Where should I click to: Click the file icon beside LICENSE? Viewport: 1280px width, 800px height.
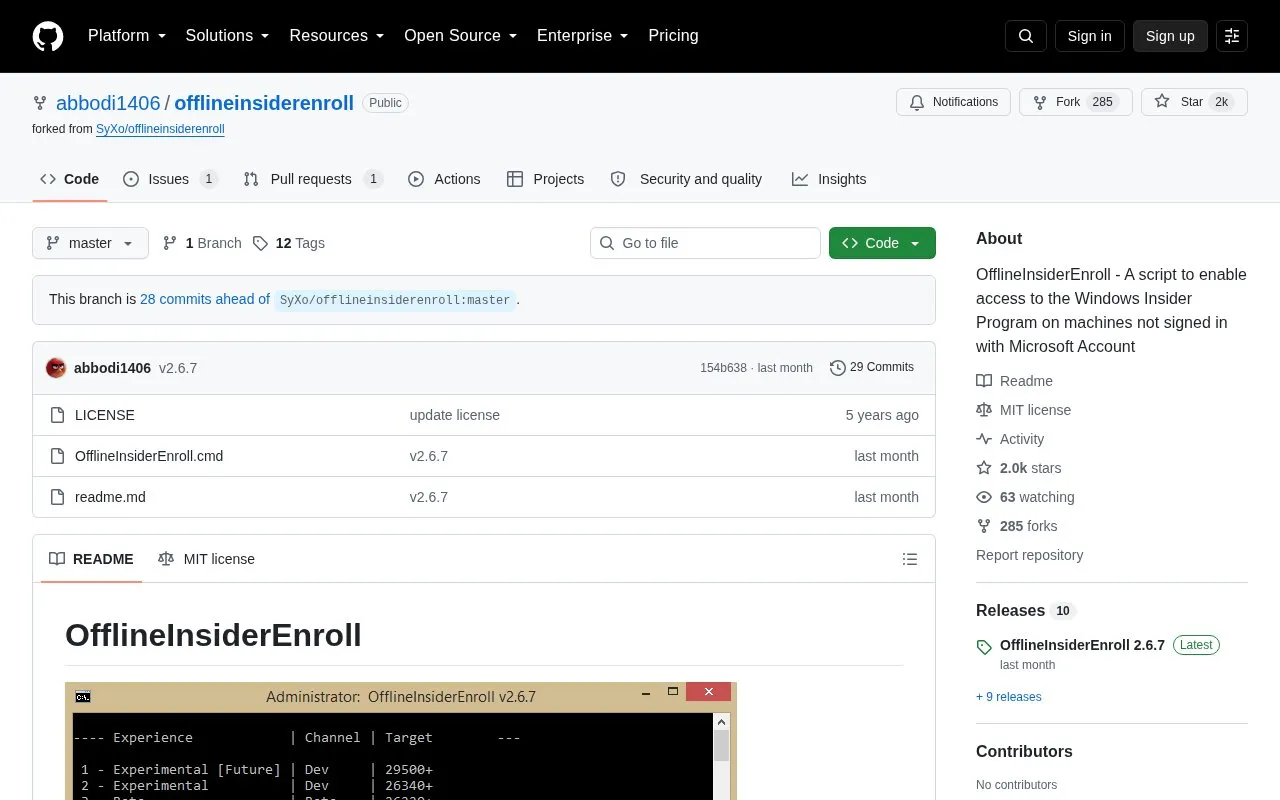click(57, 415)
